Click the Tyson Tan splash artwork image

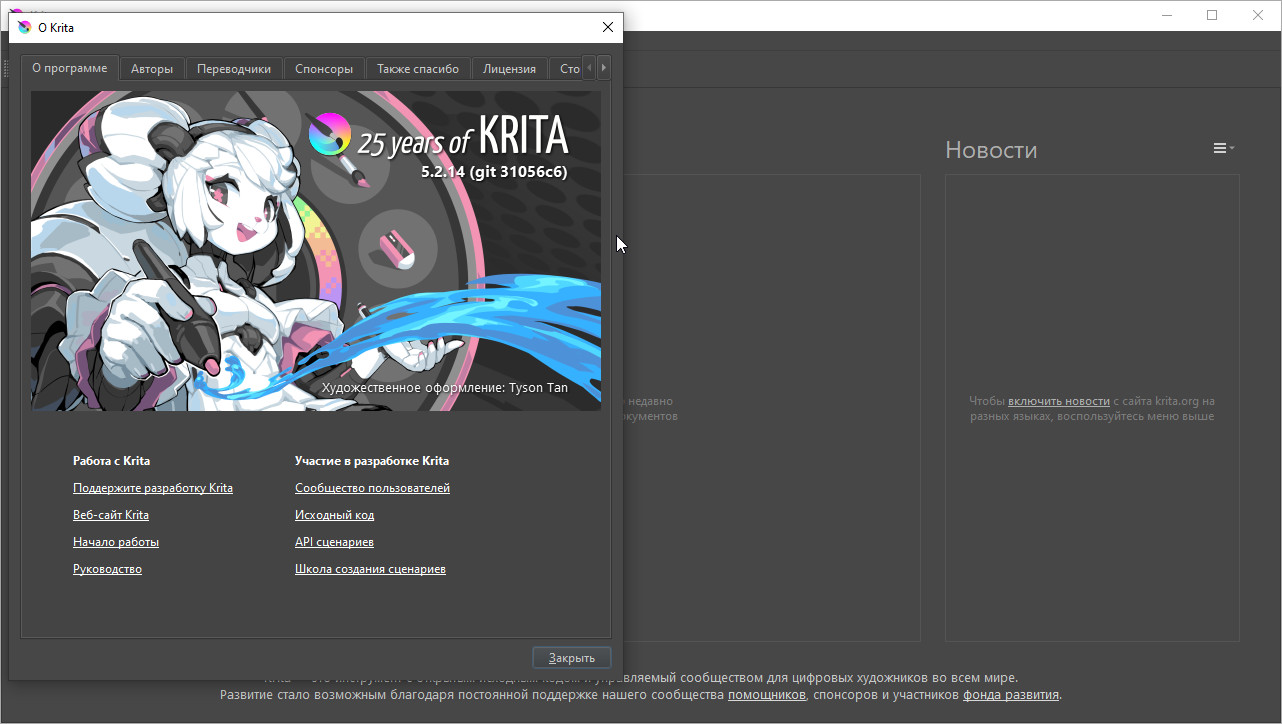tap(316, 251)
